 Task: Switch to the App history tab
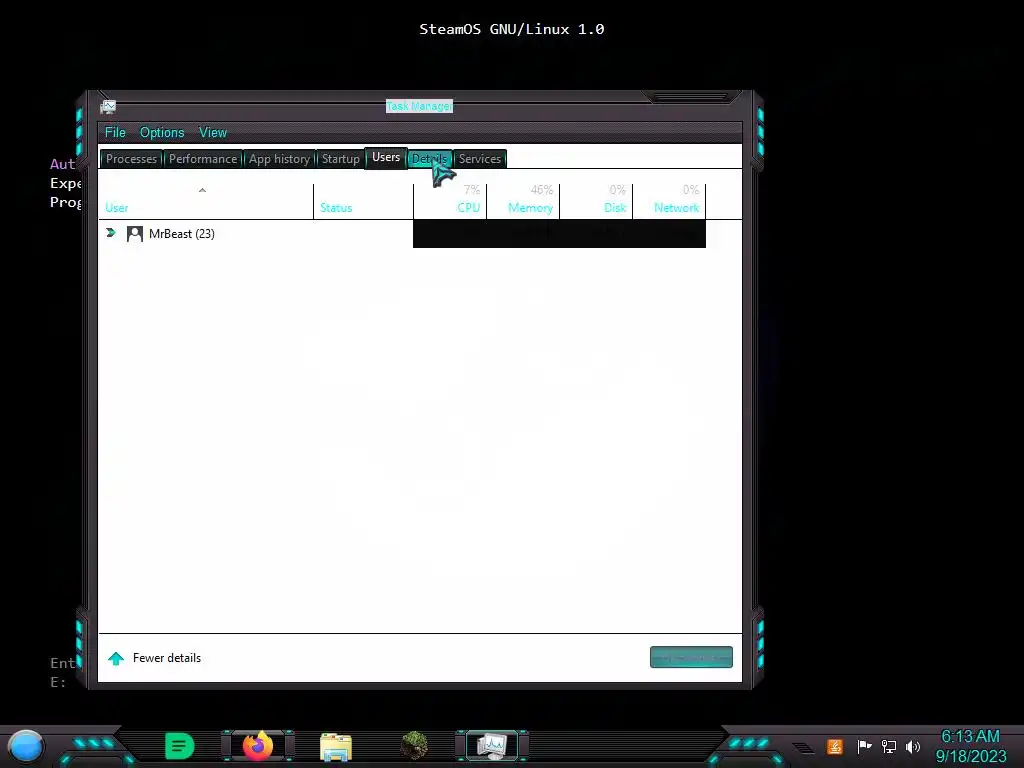(x=279, y=159)
